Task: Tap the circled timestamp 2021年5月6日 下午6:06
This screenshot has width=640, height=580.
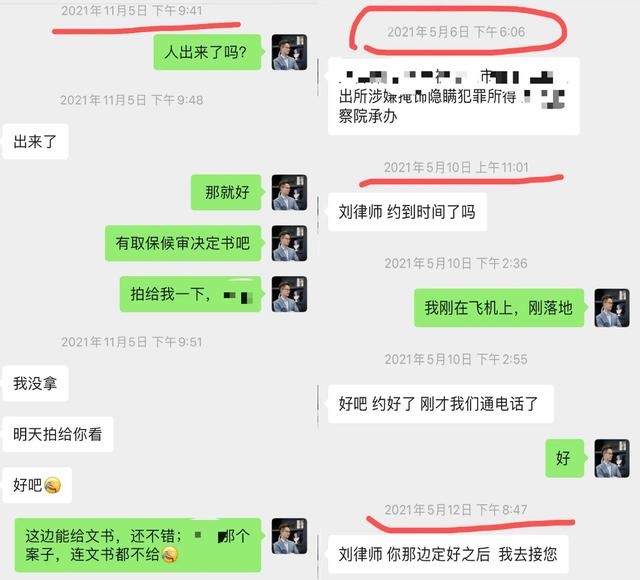Action: point(456,32)
